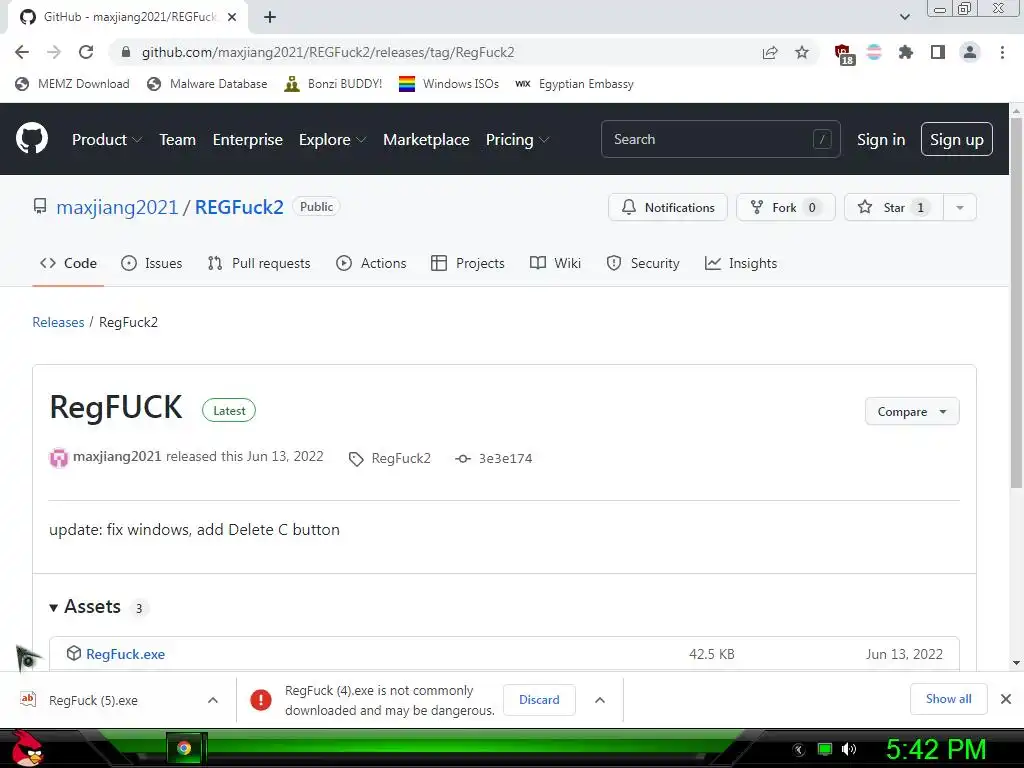Viewport: 1024px width, 768px height.
Task: Click the commit icon beside 3e3e174
Action: (x=463, y=458)
